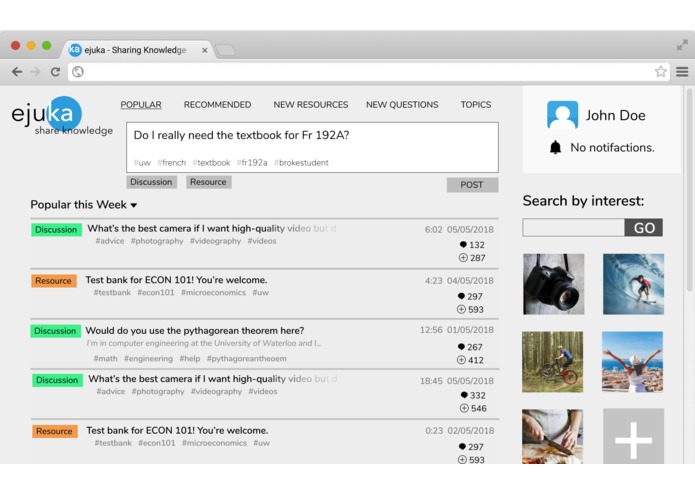
Task: Click the orange Resource label on the 4:23 post
Action: click(54, 281)
